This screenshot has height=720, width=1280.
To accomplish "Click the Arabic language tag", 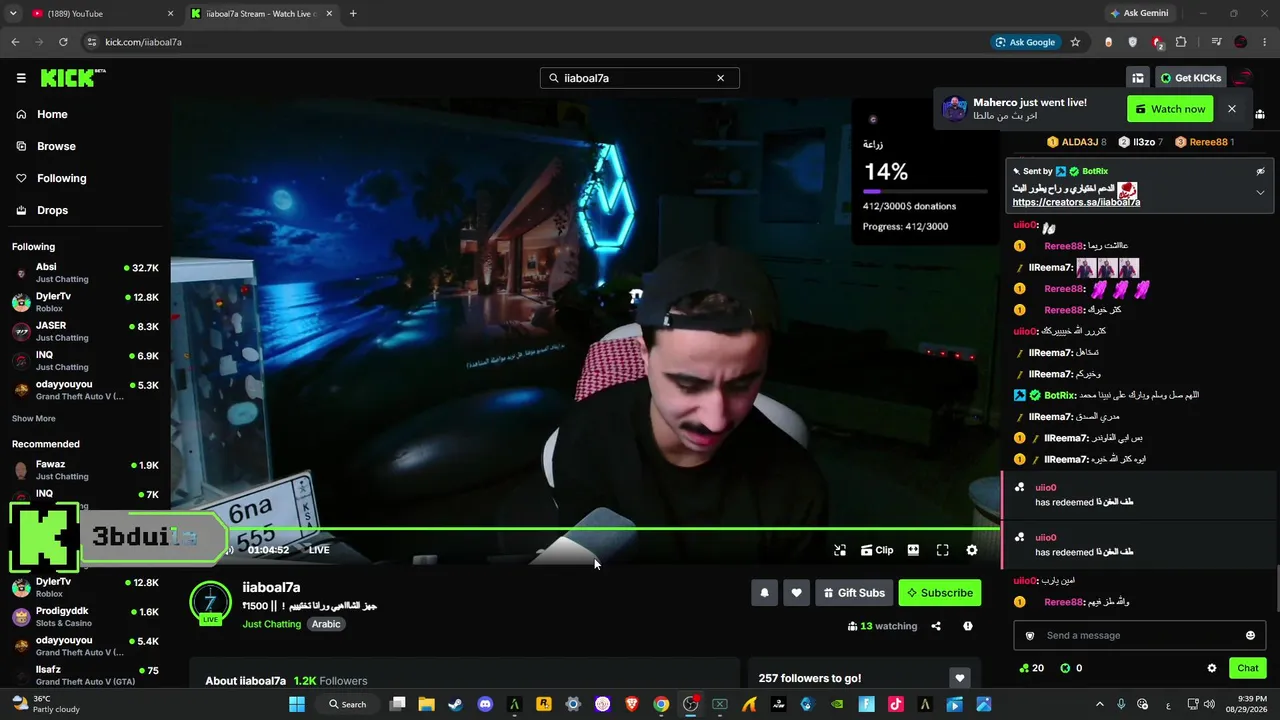I will point(326,624).
